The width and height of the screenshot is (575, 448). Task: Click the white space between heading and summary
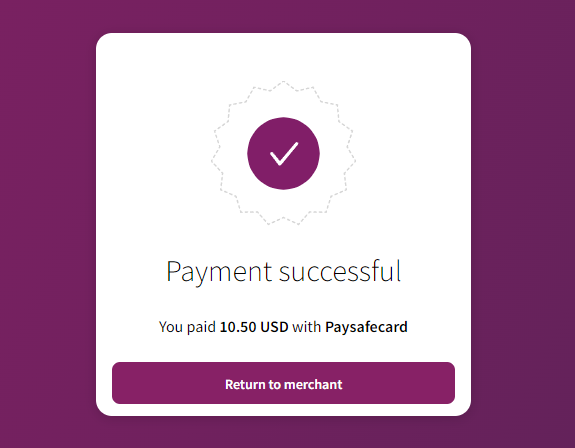pyautogui.click(x=283, y=304)
